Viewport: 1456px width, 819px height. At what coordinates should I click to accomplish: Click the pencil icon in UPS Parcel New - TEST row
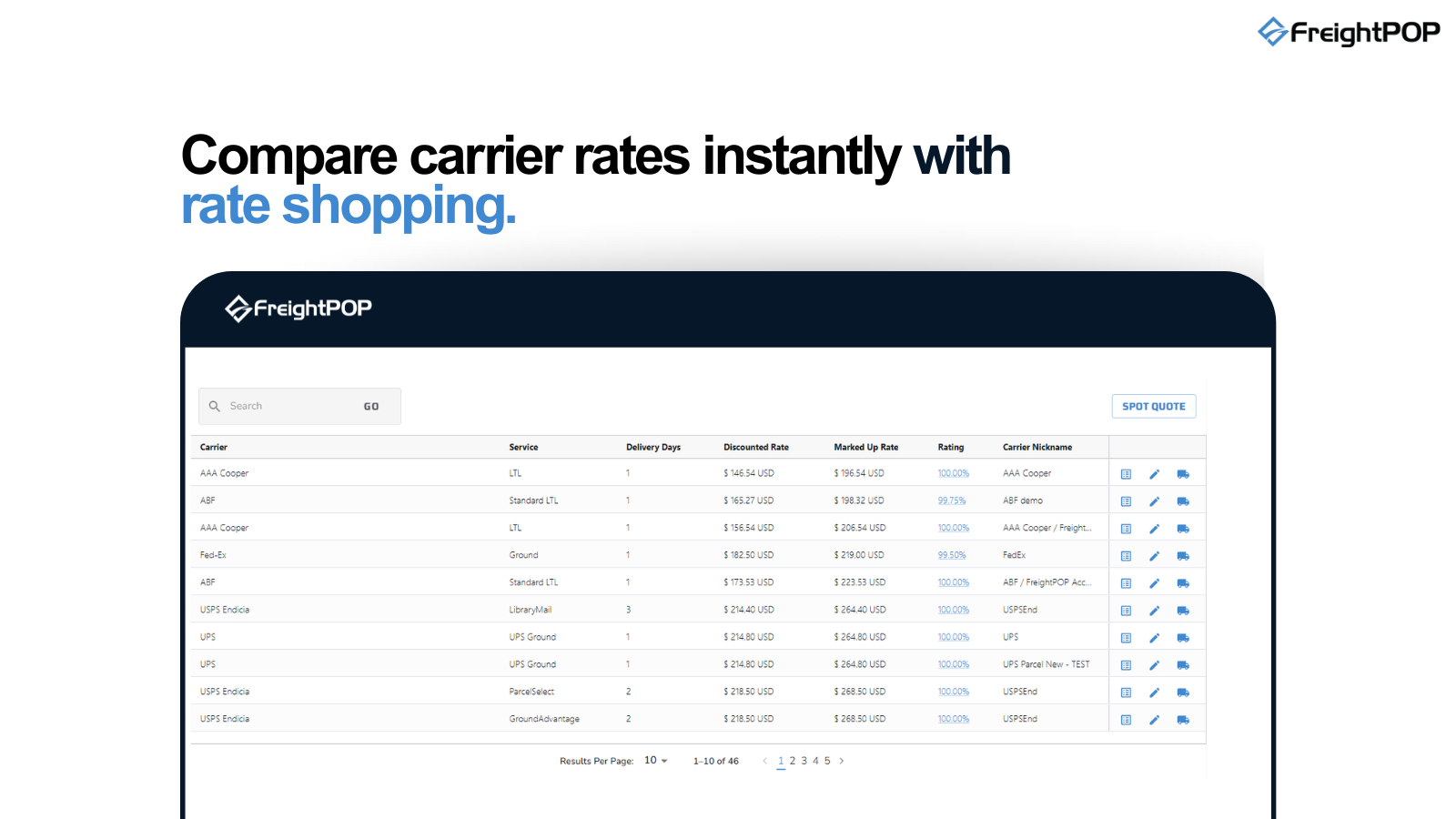click(1154, 665)
